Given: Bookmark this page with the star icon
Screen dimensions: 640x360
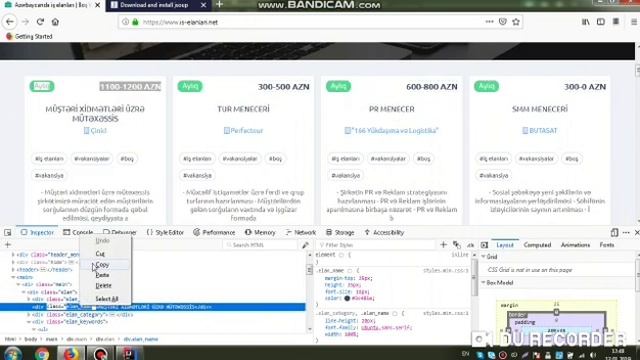Looking at the screenshot, I should point(516,22).
